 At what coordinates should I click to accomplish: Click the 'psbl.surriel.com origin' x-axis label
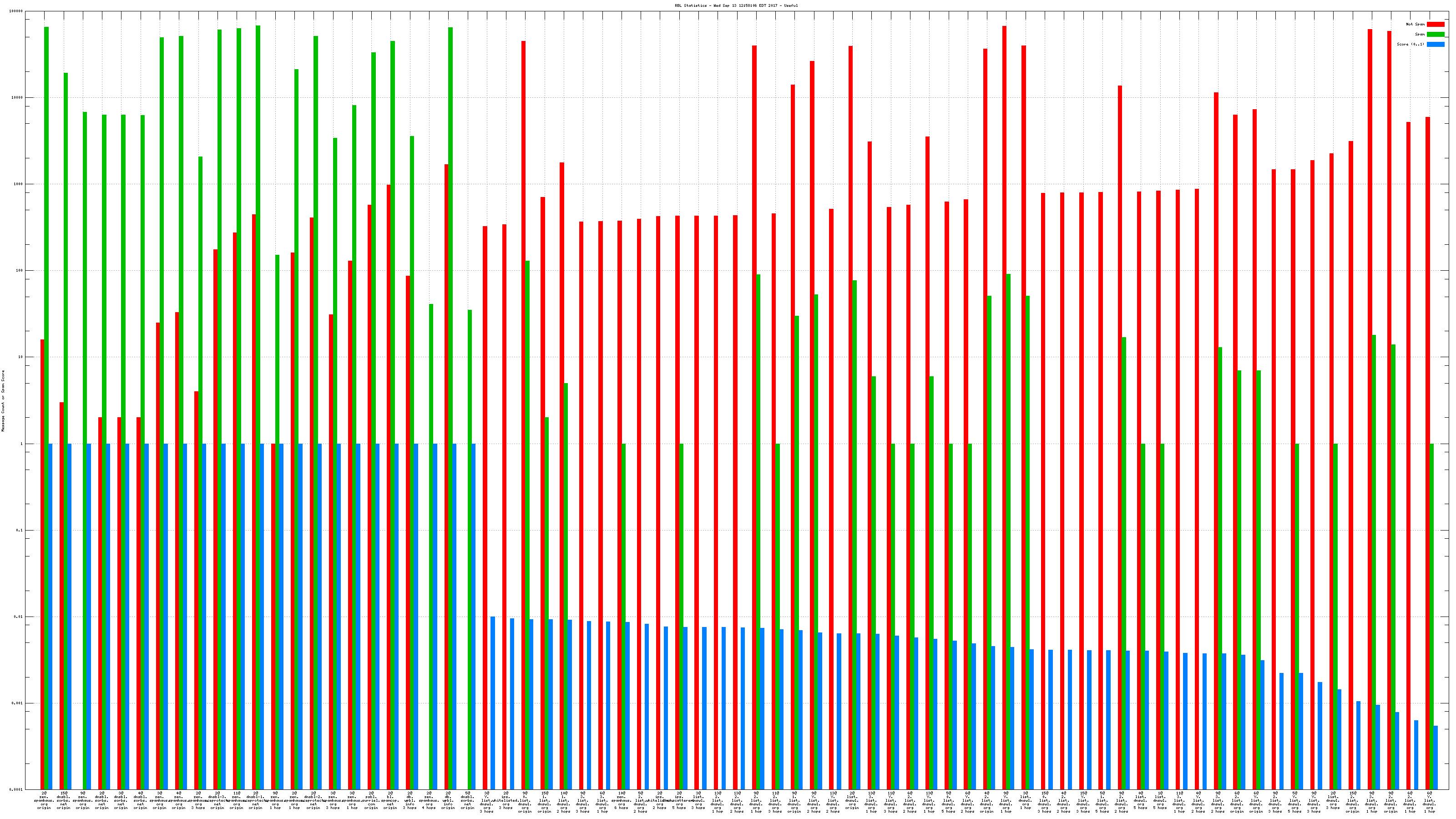pos(371,800)
